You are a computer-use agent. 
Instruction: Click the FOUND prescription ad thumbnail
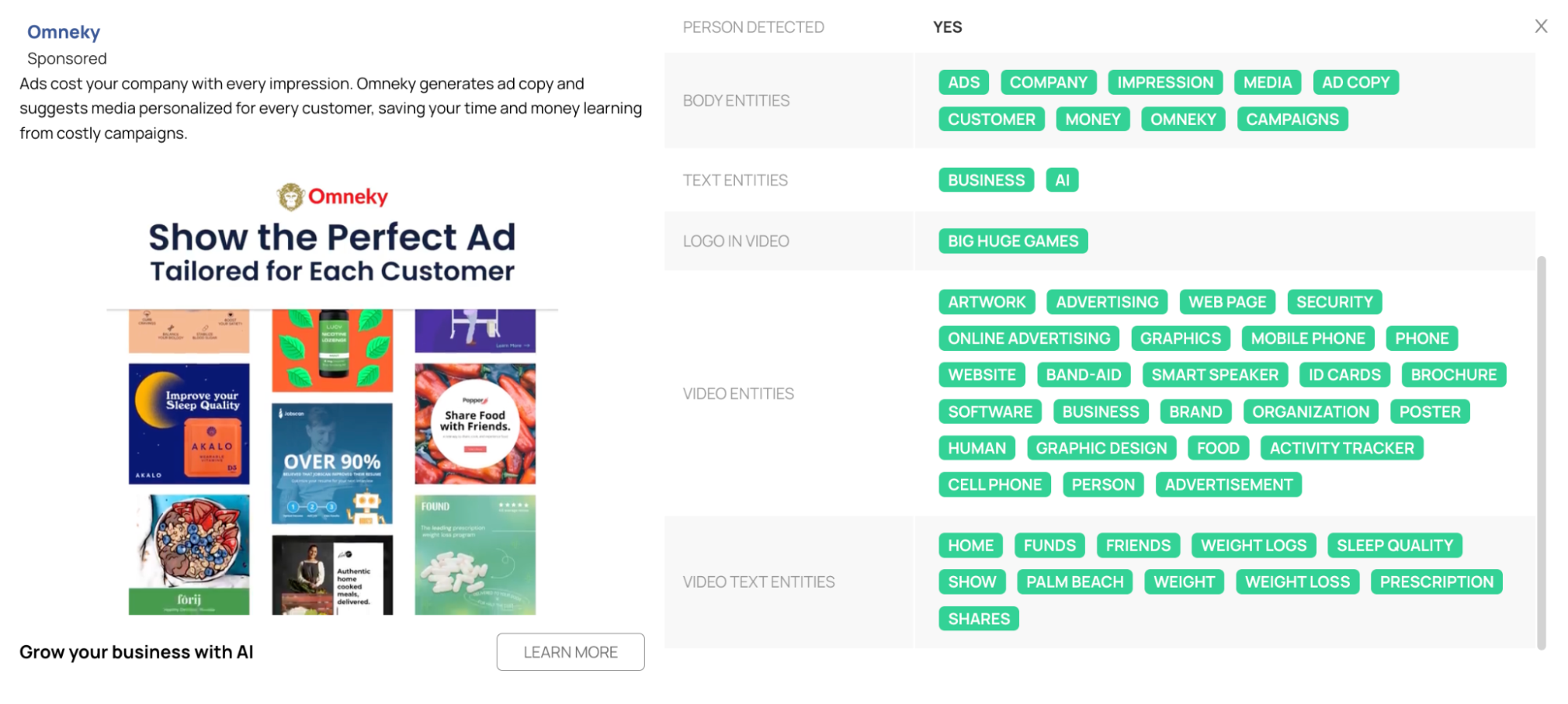coord(475,554)
